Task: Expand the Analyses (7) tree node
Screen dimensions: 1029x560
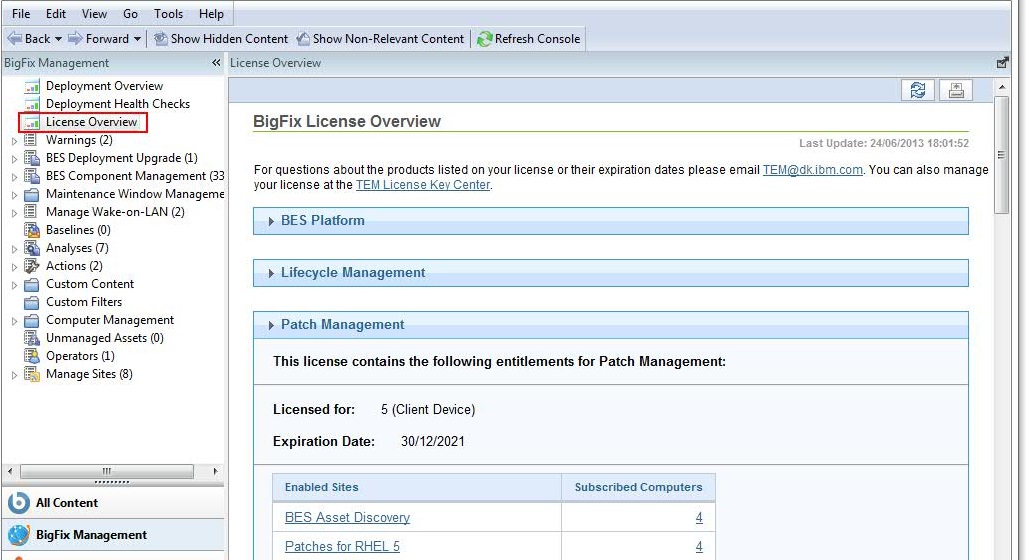Action: 14,249
